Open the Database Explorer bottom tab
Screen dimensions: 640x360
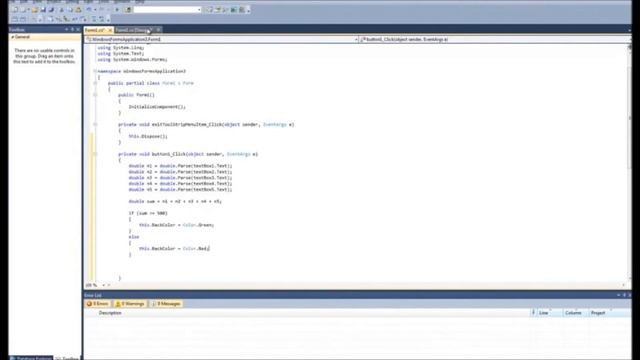pyautogui.click(x=31, y=358)
